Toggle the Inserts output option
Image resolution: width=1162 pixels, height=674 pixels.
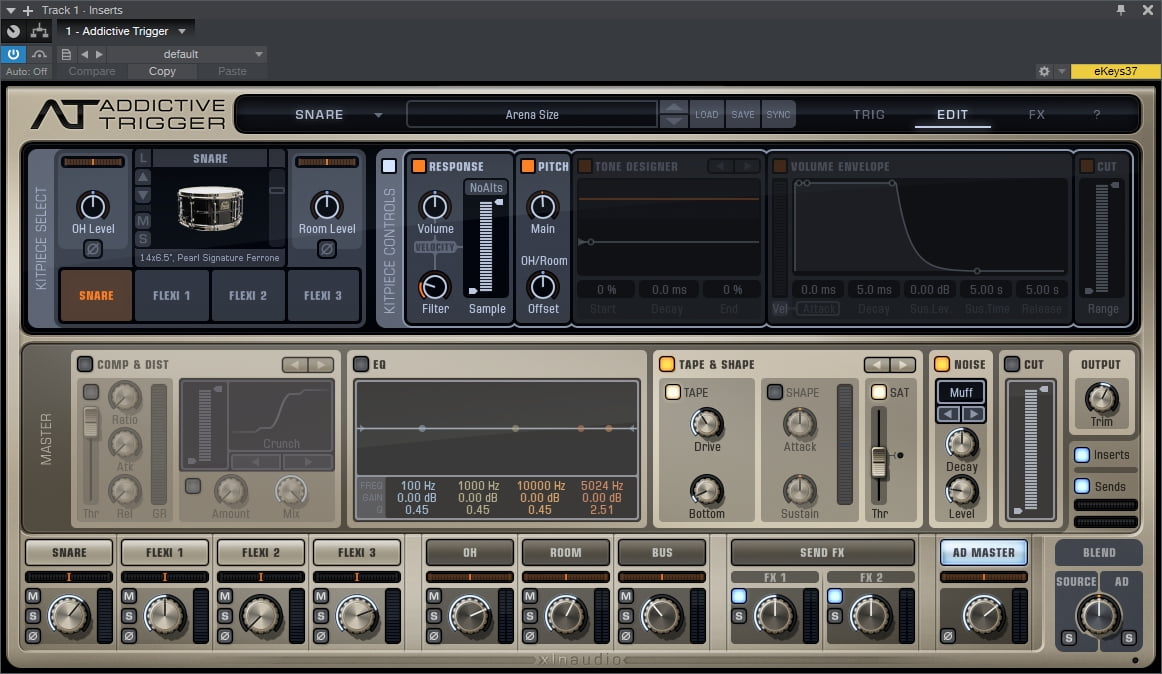click(x=1082, y=455)
